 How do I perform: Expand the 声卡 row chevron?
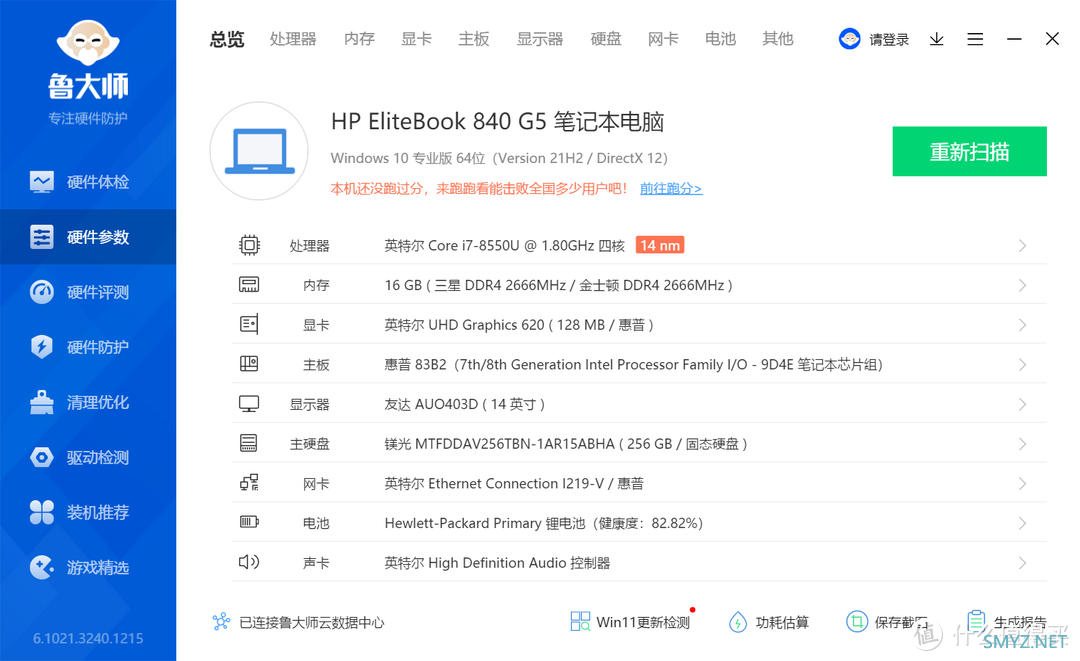click(x=1022, y=563)
